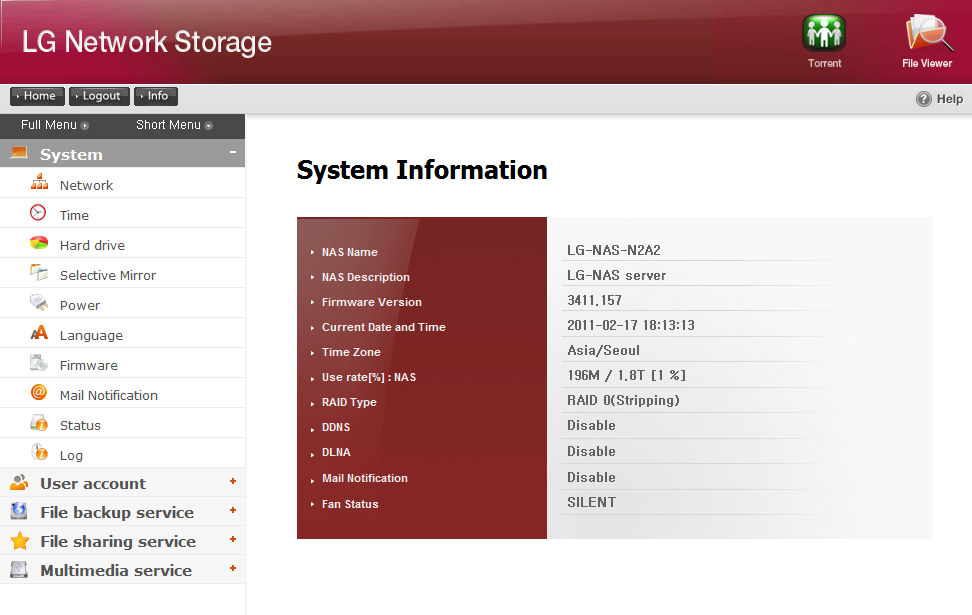Click the Hard drive pie icon
Image resolution: width=972 pixels, height=615 pixels.
point(38,242)
